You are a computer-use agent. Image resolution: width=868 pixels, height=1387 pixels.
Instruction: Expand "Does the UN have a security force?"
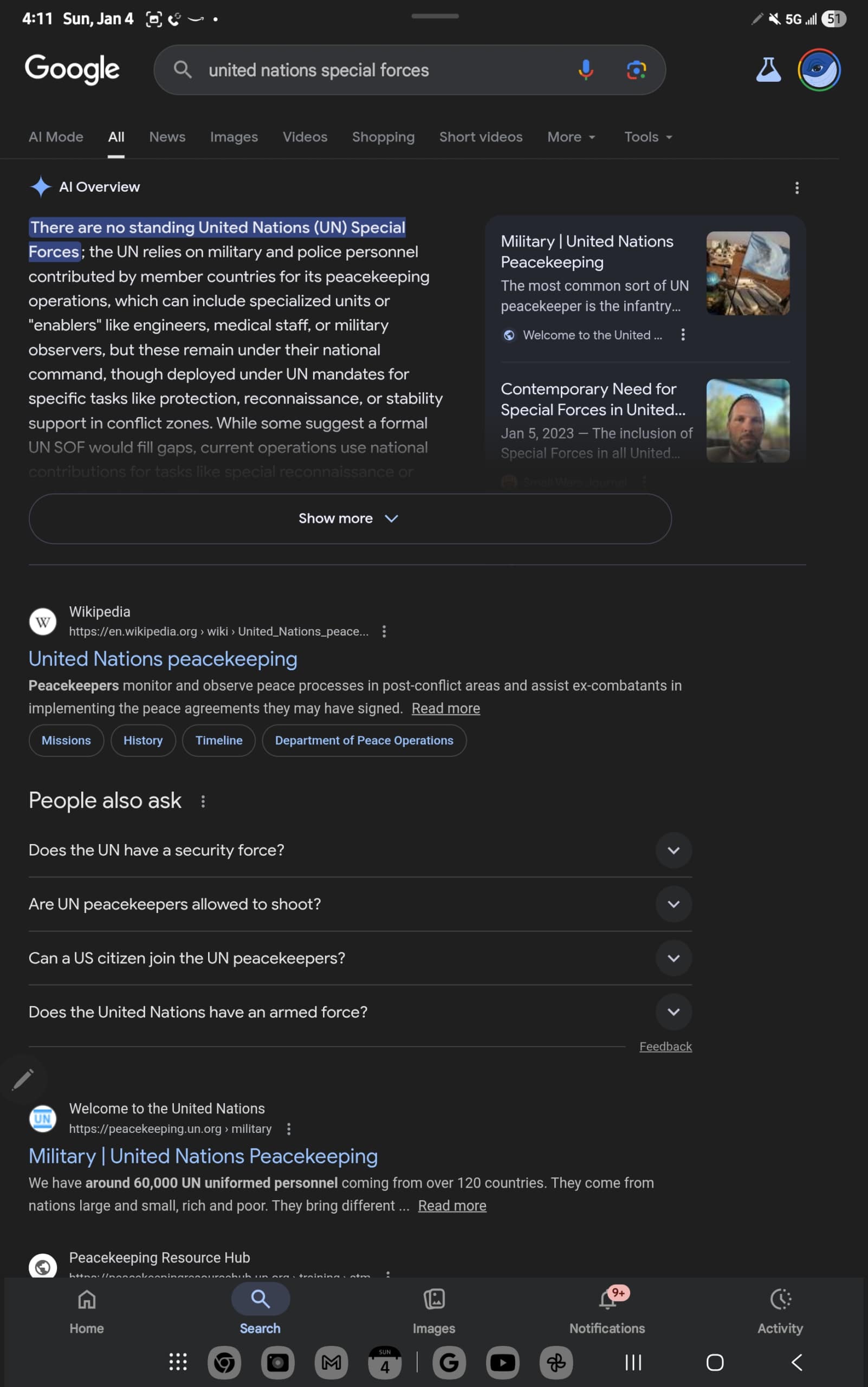click(673, 850)
